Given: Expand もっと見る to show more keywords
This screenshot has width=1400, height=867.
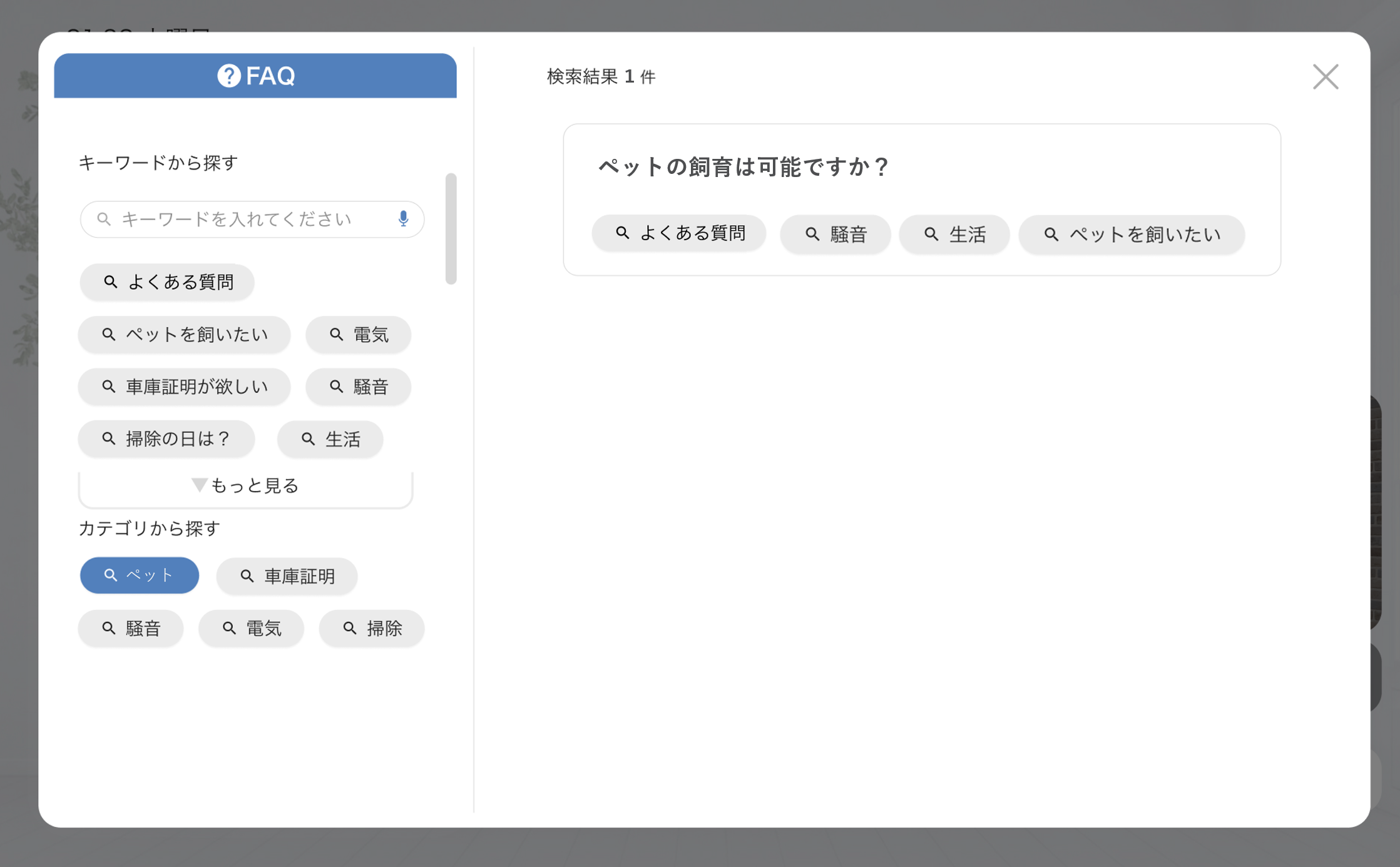Looking at the screenshot, I should [x=245, y=485].
